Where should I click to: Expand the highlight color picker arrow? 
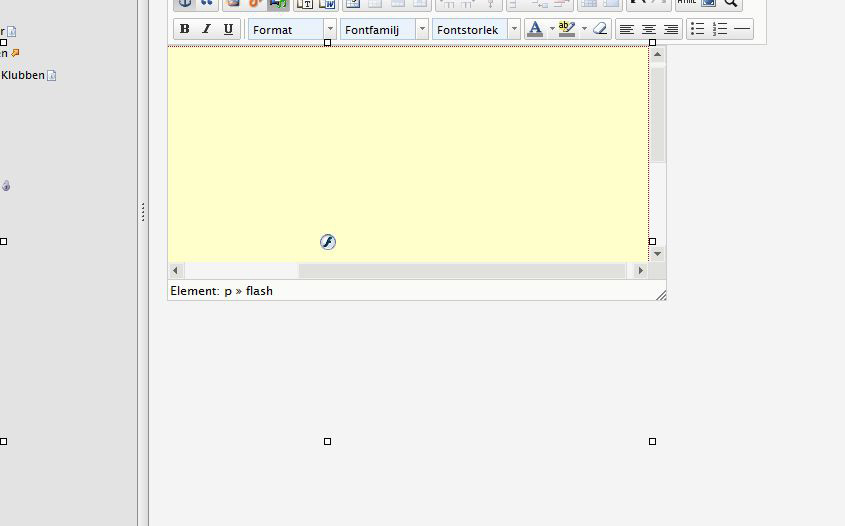pos(584,29)
